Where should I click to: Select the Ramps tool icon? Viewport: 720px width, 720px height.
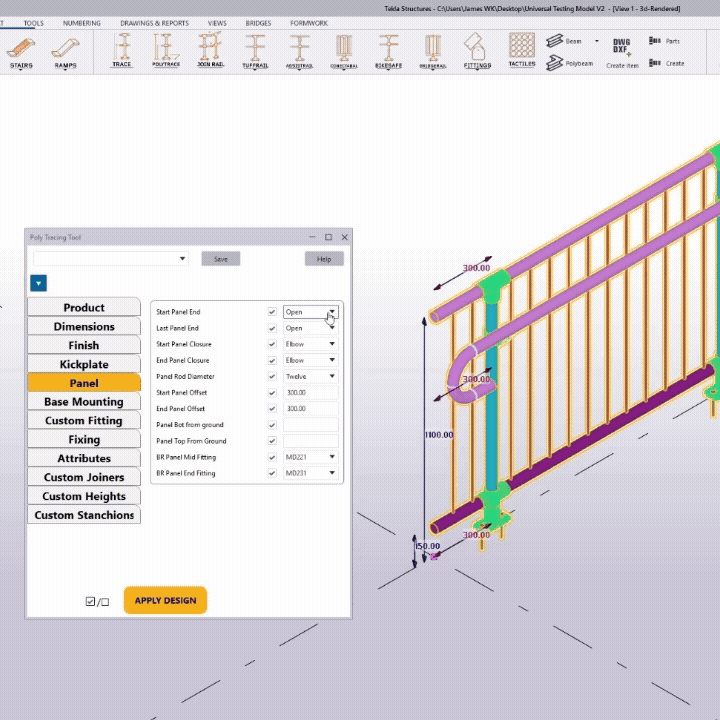point(65,51)
